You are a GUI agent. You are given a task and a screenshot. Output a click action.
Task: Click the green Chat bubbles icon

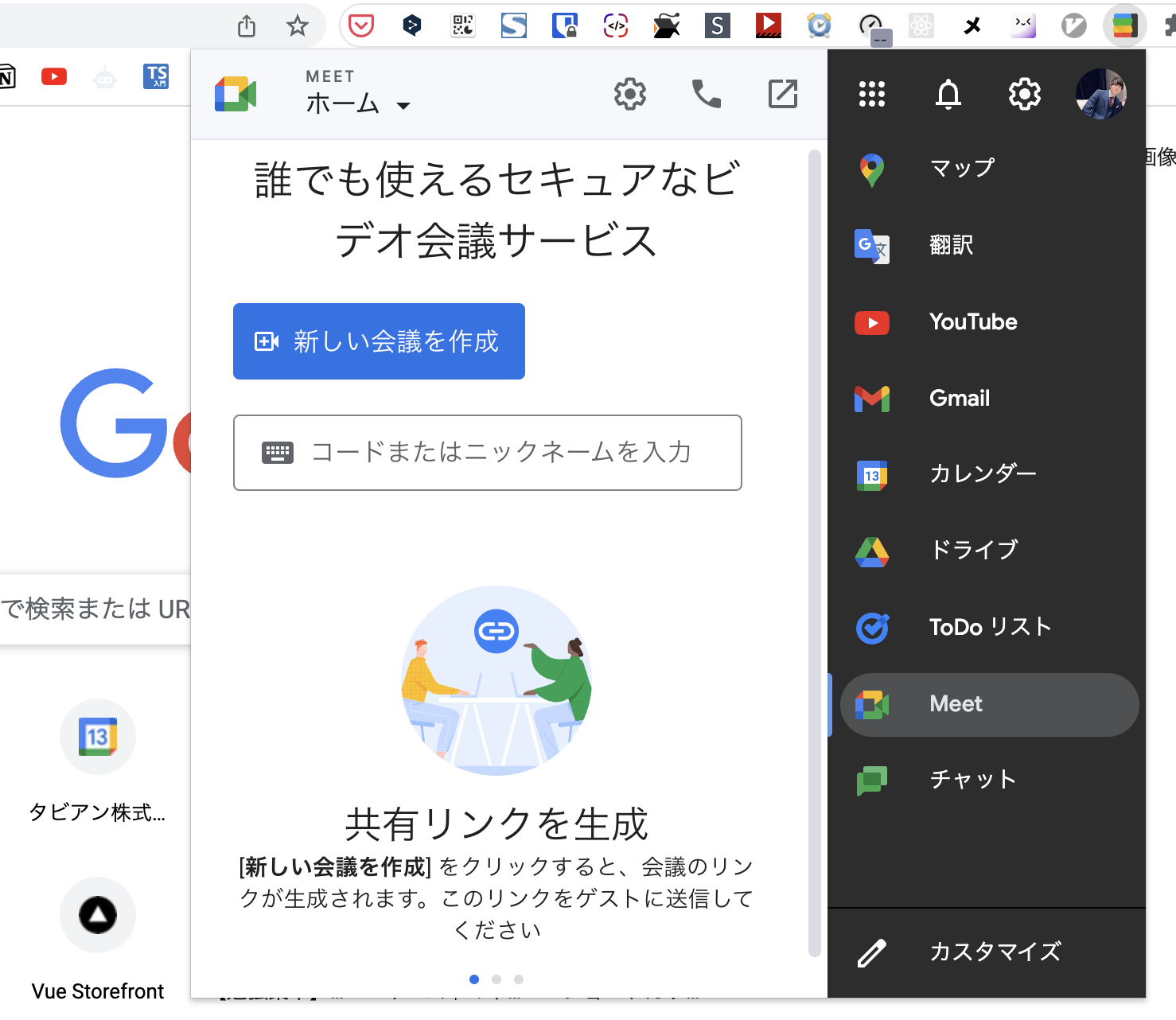tap(872, 781)
